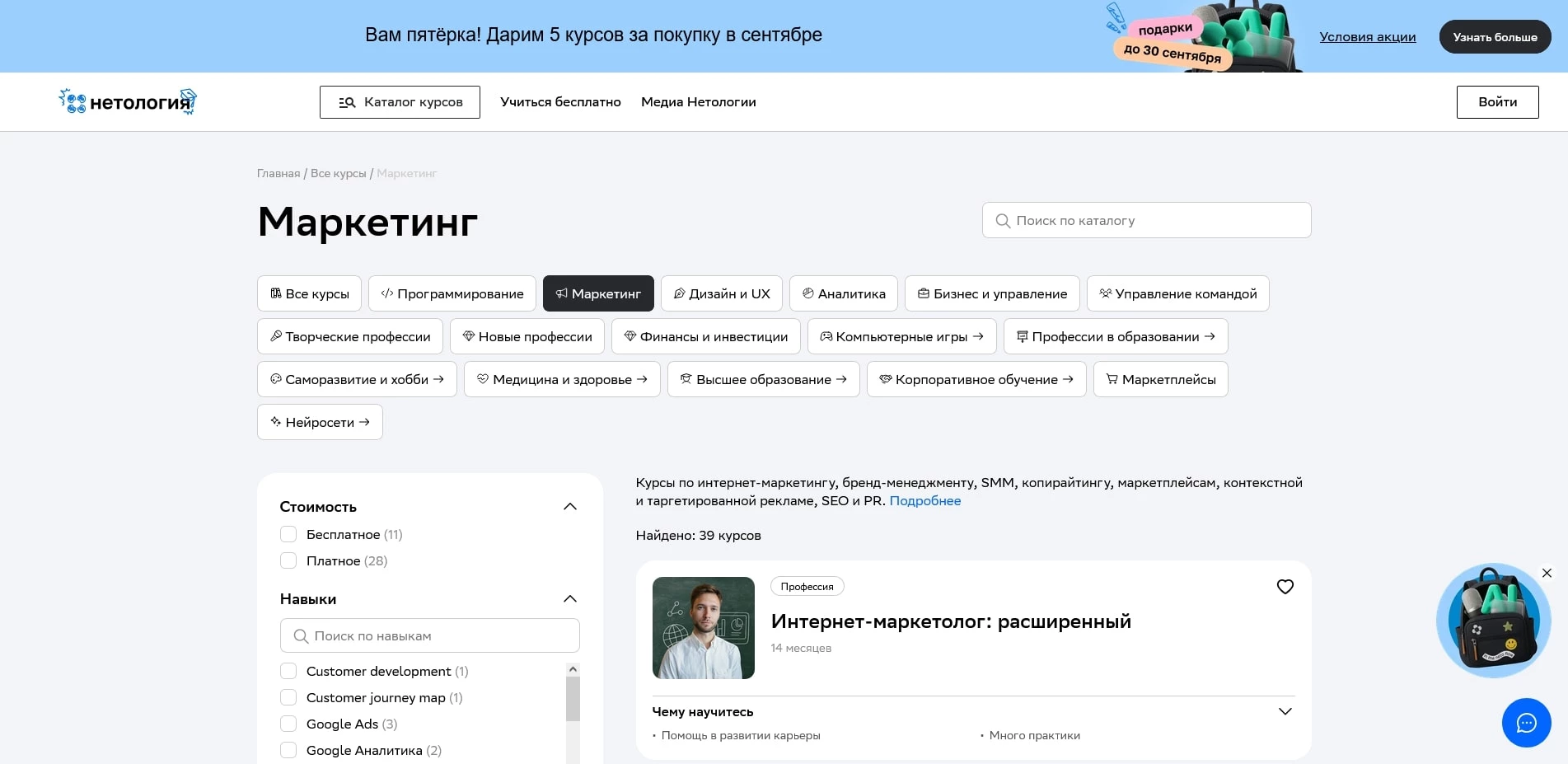Favorite the Интернет-маркетолог course via heart icon
1568x764 pixels.
pos(1285,587)
